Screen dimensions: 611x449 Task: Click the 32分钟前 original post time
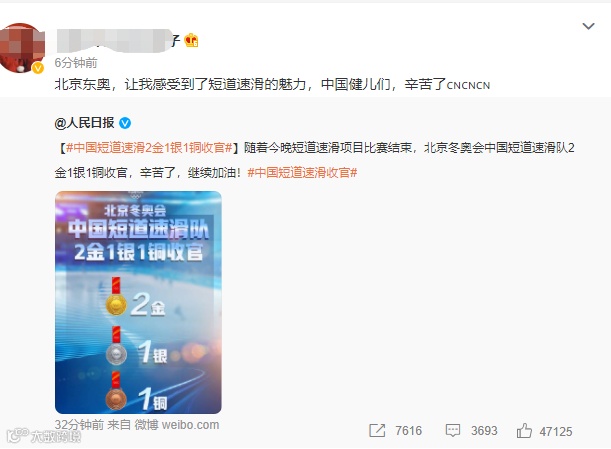79,424
